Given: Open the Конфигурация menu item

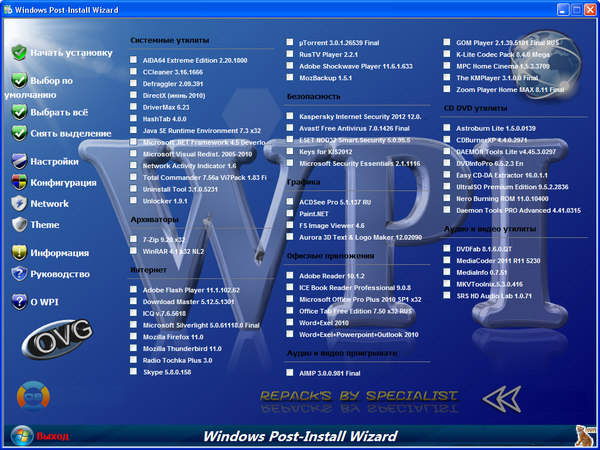Looking at the screenshot, I should (64, 183).
